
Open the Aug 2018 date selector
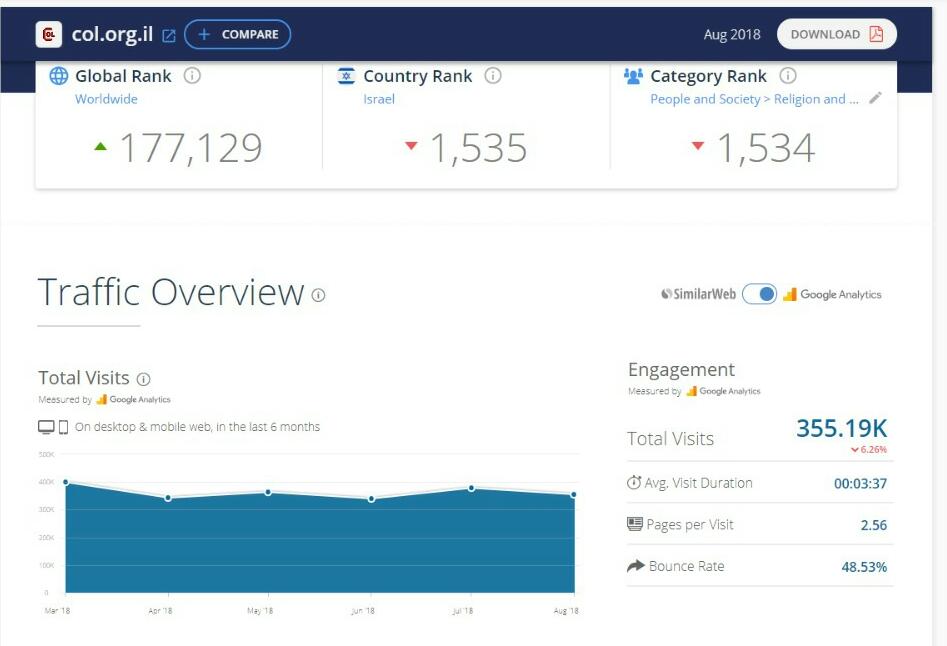(731, 34)
